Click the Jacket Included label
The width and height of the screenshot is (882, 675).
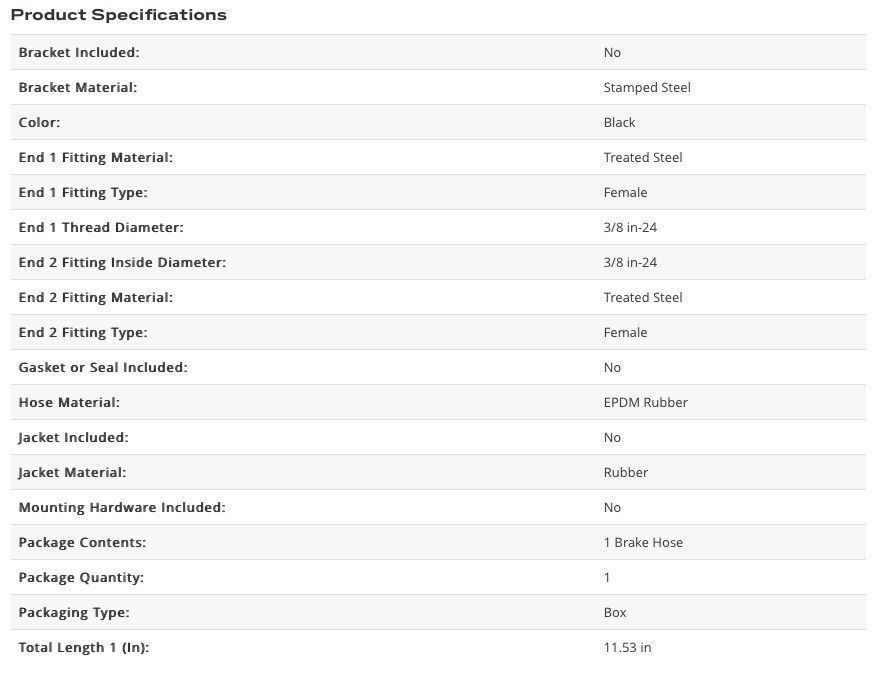coord(73,437)
